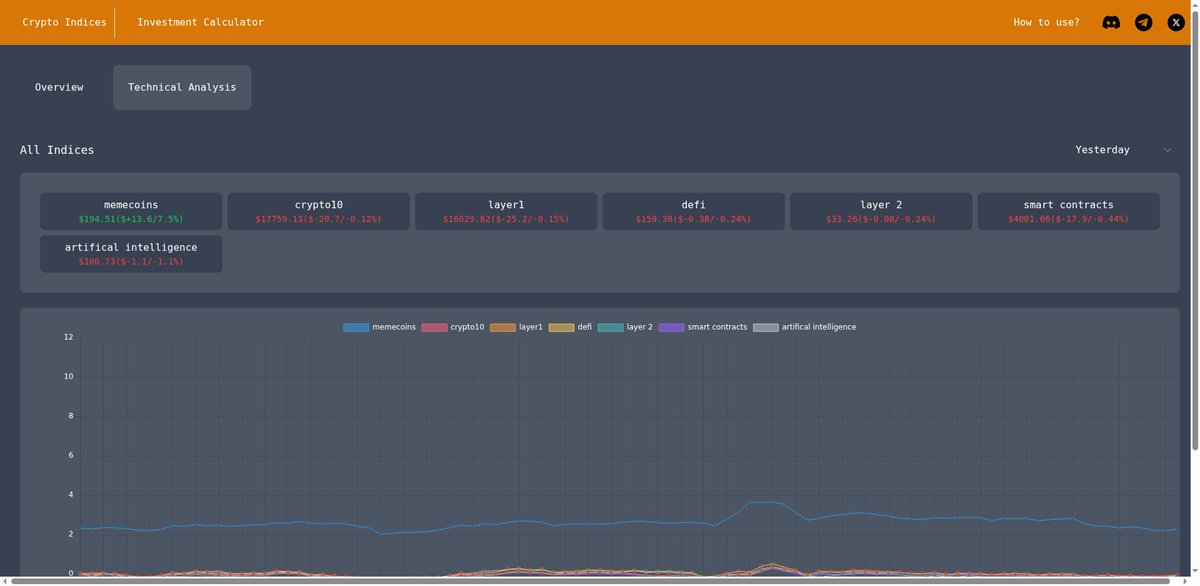This screenshot has width=1200, height=586.
Task: Open the Yesterday time range dropdown
Action: click(1123, 150)
